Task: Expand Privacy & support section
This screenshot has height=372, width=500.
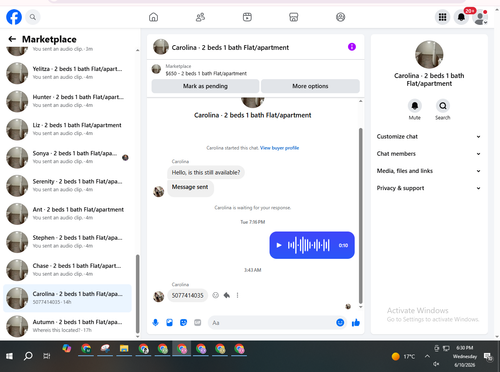Action: pos(429,188)
